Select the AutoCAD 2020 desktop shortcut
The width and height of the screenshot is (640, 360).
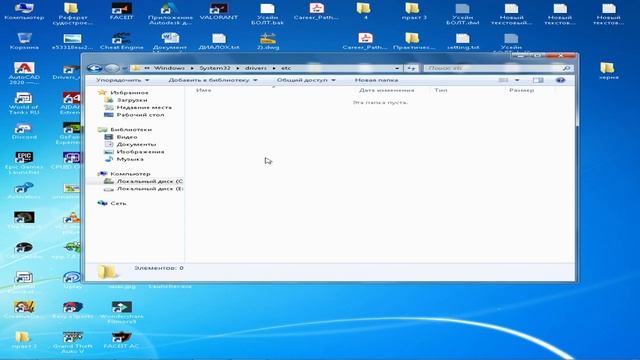pyautogui.click(x=24, y=73)
